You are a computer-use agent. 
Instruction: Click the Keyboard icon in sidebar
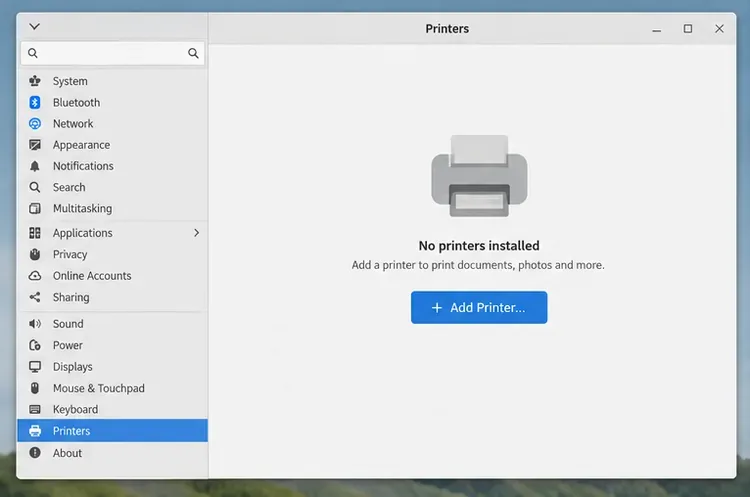tap(34, 409)
